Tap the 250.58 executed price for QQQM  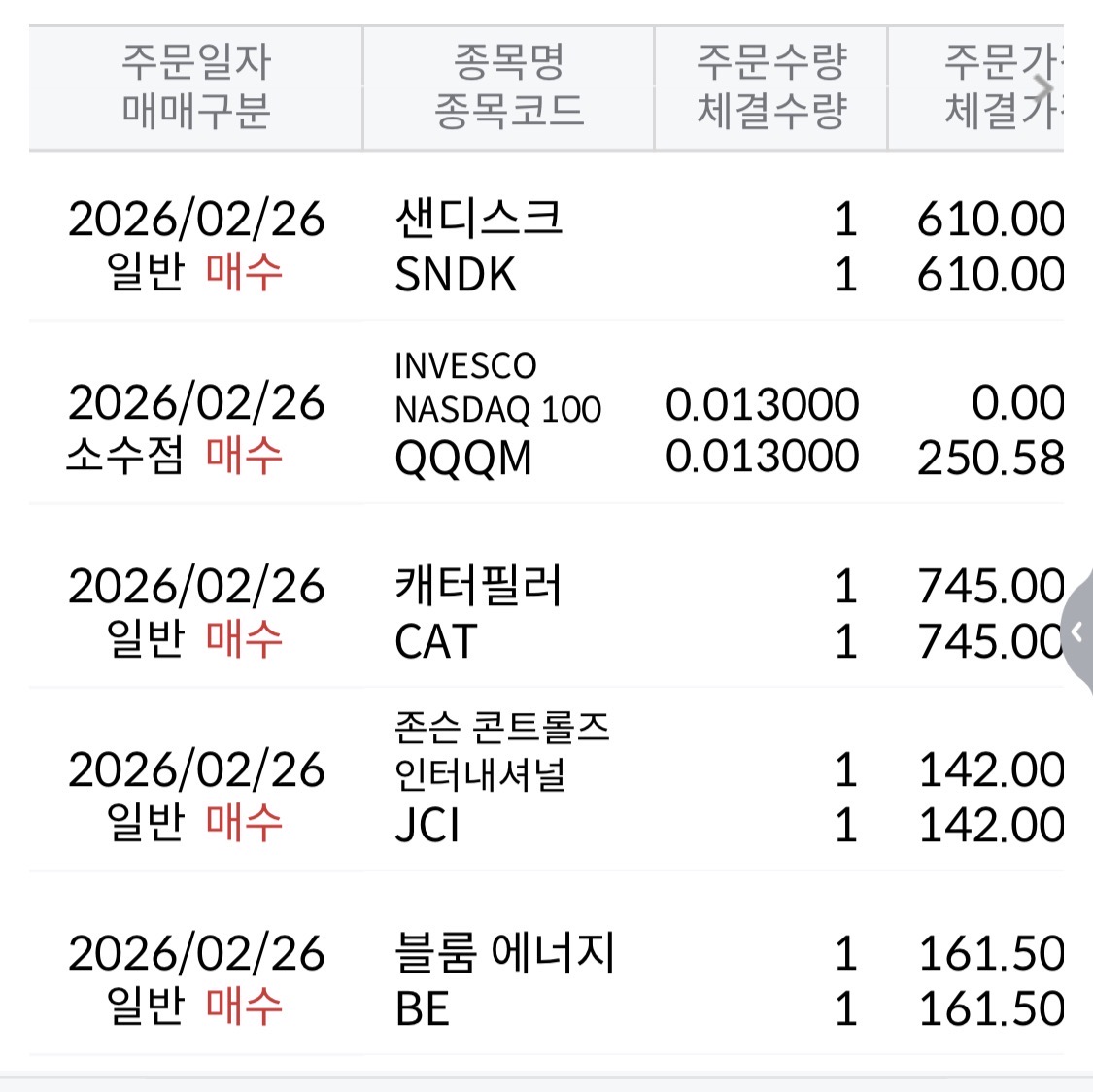(x=990, y=459)
